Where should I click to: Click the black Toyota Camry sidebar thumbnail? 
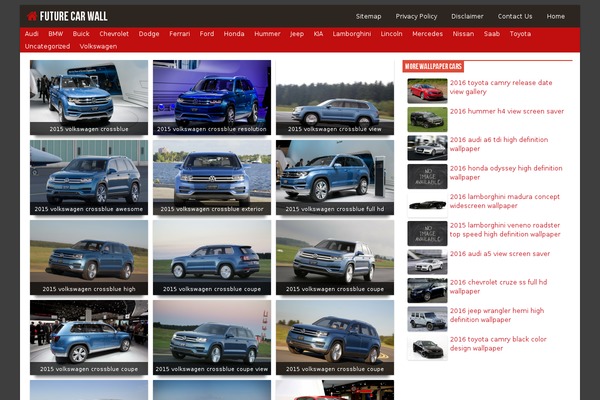[427, 348]
